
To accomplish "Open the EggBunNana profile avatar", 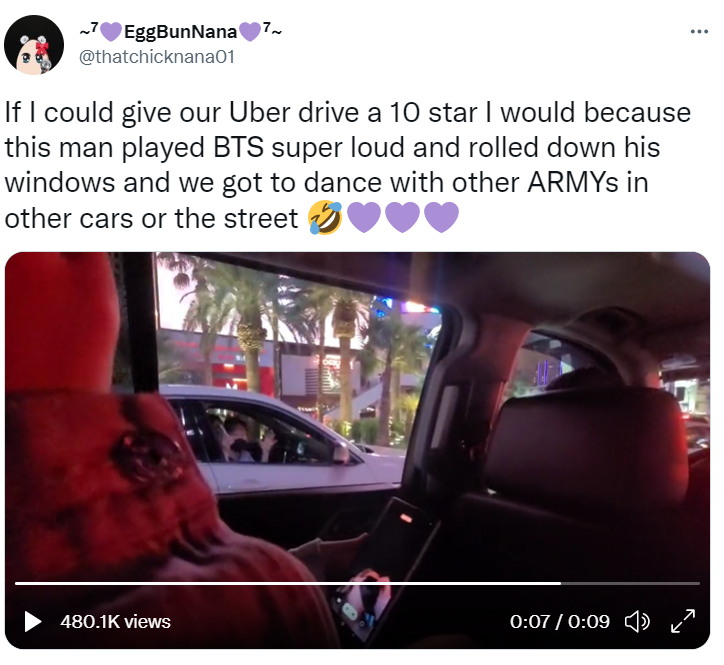I will [34, 45].
